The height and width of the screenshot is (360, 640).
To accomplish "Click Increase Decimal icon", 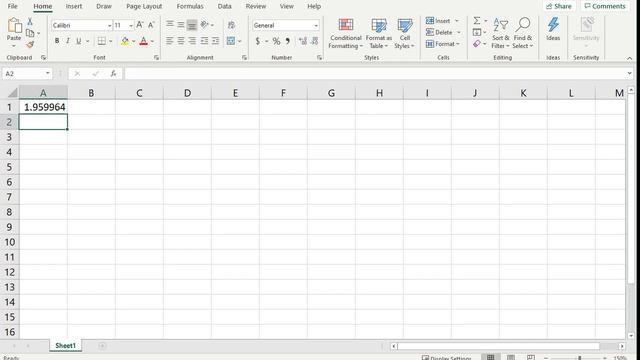I will pyautogui.click(x=302, y=41).
